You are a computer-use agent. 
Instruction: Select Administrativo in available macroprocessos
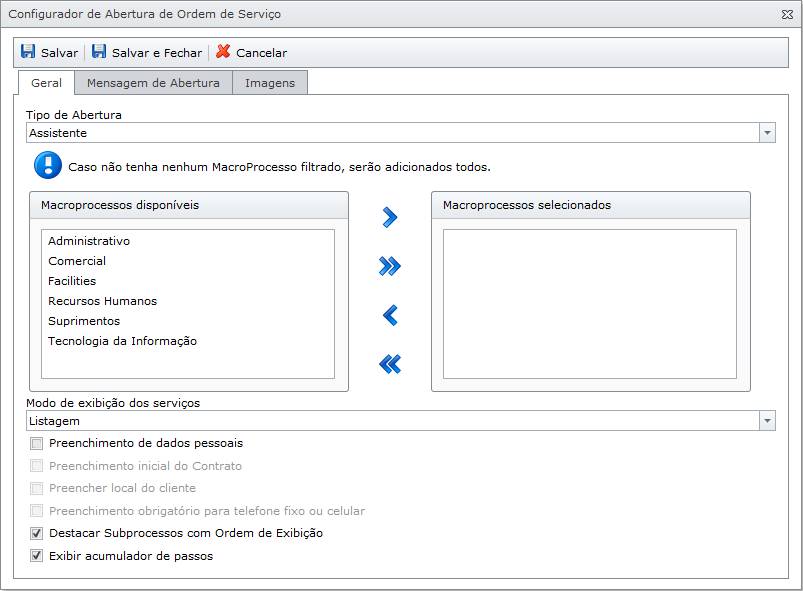(x=89, y=241)
